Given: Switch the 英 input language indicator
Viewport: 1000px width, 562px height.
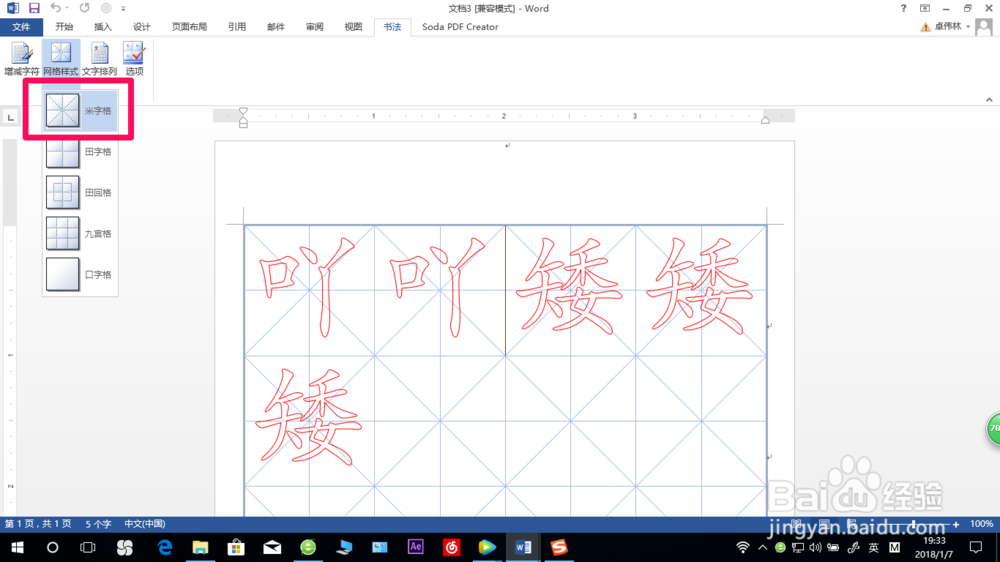Looking at the screenshot, I should coord(873,547).
